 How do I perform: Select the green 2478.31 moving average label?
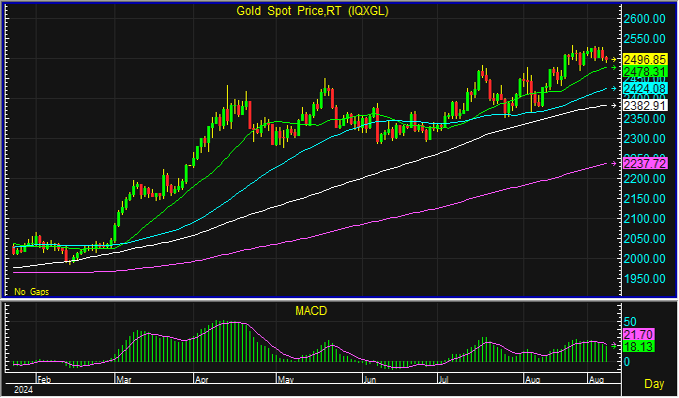(x=645, y=71)
